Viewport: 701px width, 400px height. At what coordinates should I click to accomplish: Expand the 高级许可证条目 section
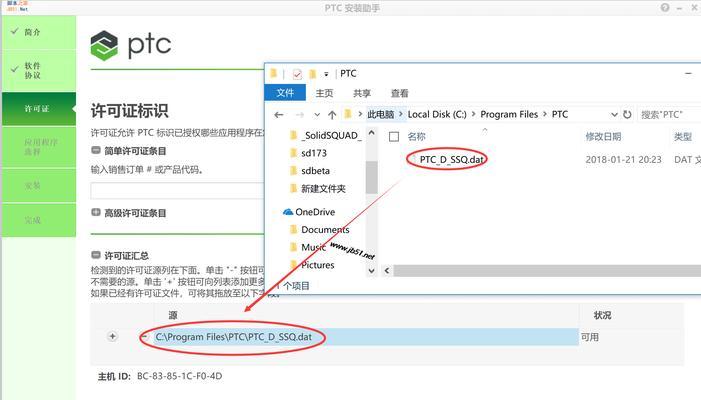(x=96, y=212)
